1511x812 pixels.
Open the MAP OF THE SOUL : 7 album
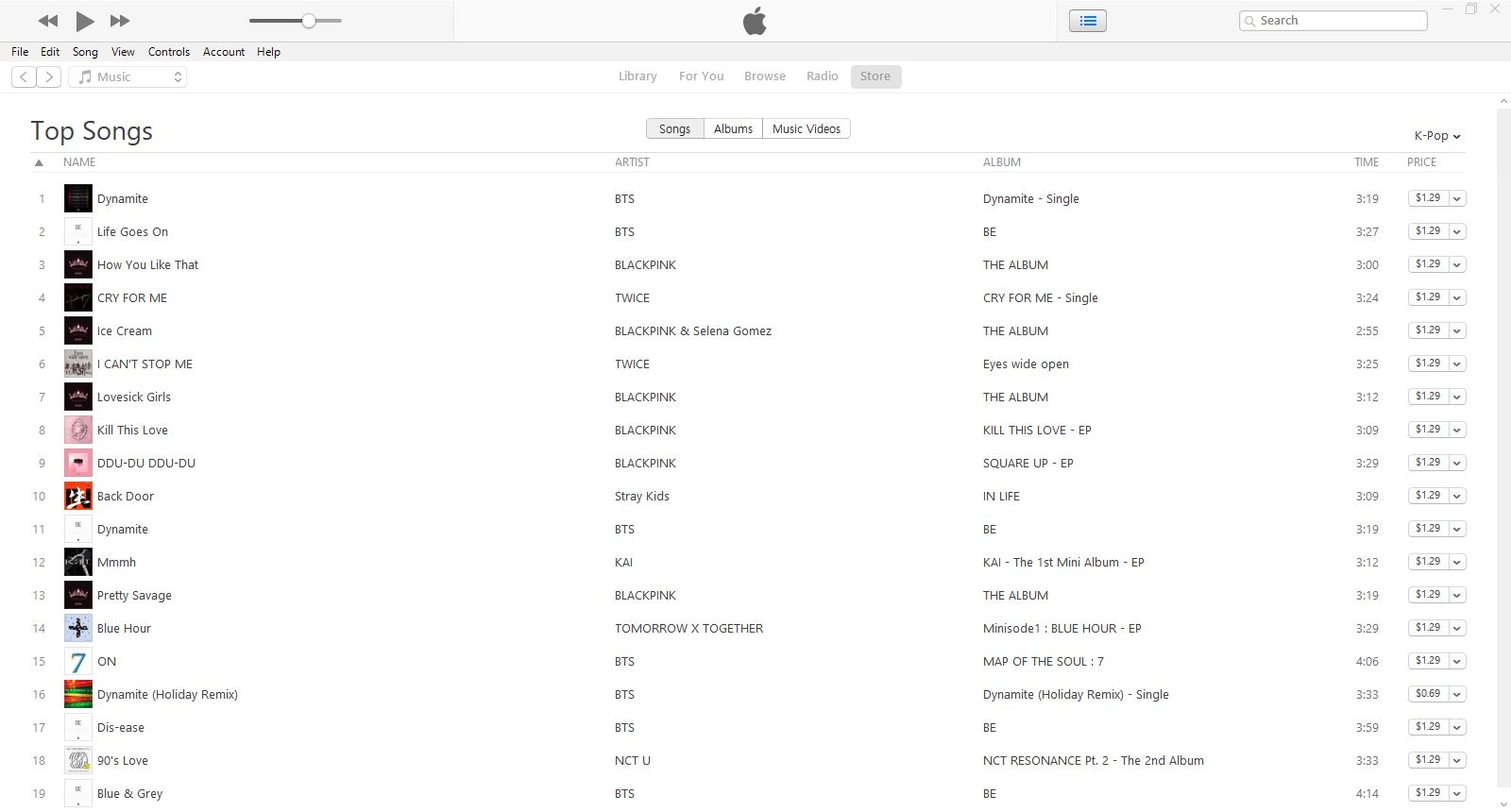pos(1044,662)
